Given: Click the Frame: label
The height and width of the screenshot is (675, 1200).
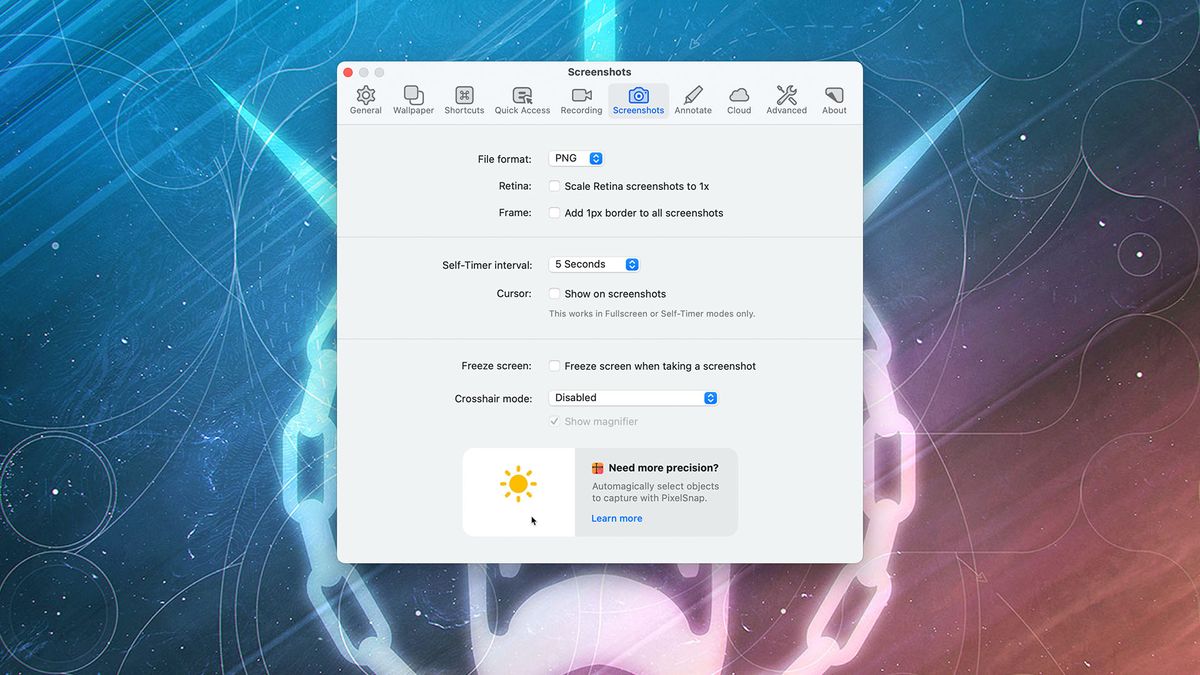Looking at the screenshot, I should click(515, 213).
